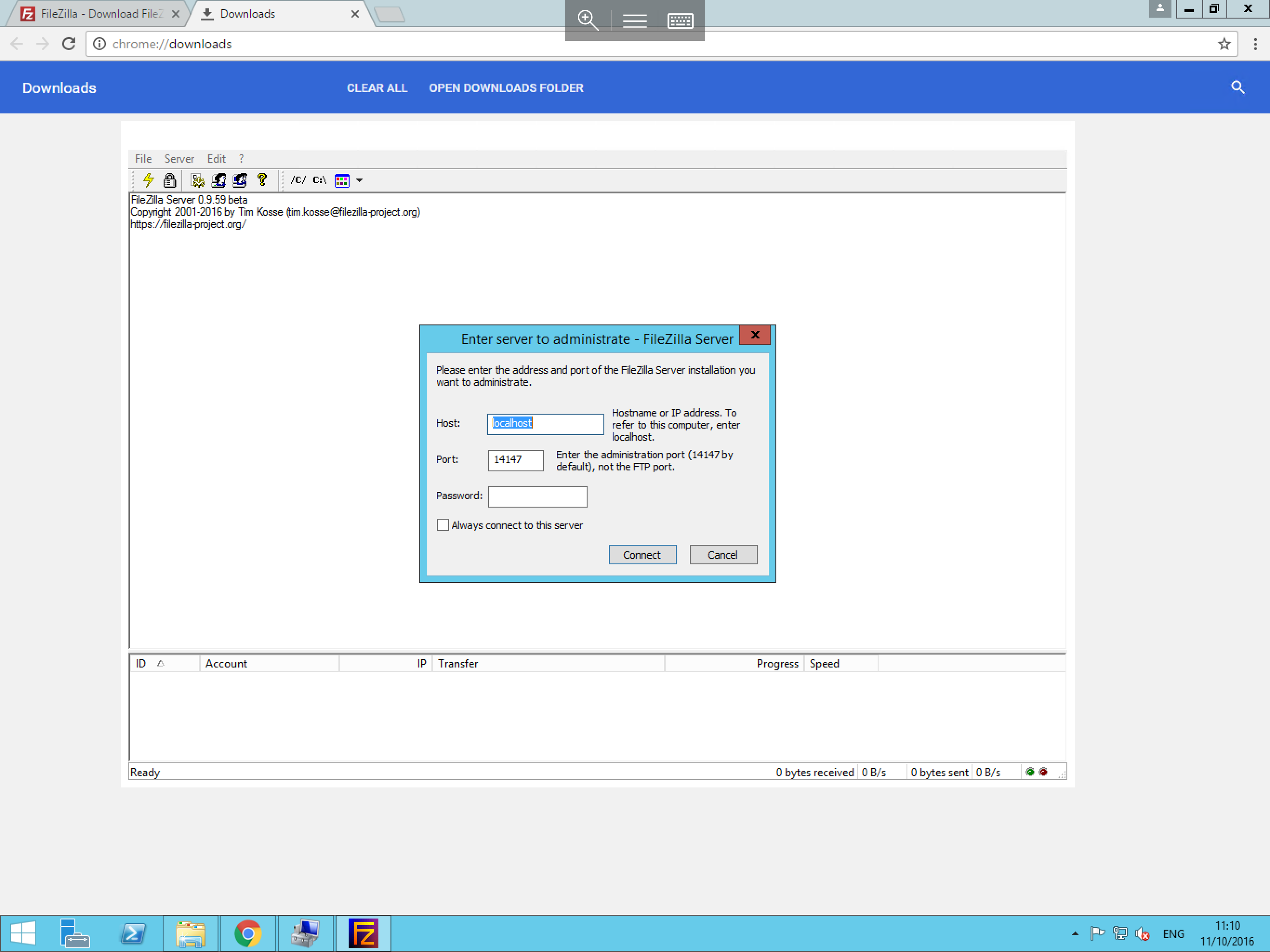The image size is (1270, 952).
Task: Click the OPEN DOWNLOADS FOLDER link
Action: coord(505,88)
